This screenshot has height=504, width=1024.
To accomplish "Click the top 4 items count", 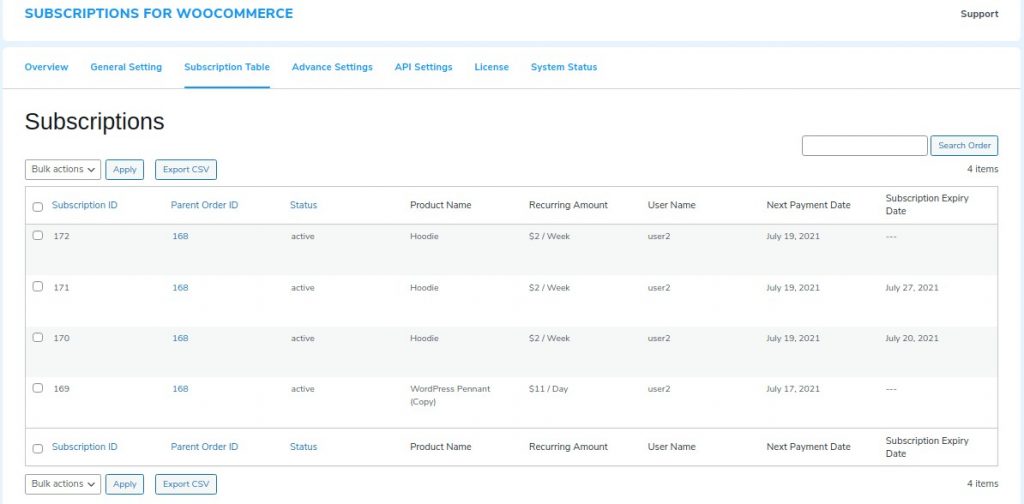I will (x=983, y=169).
